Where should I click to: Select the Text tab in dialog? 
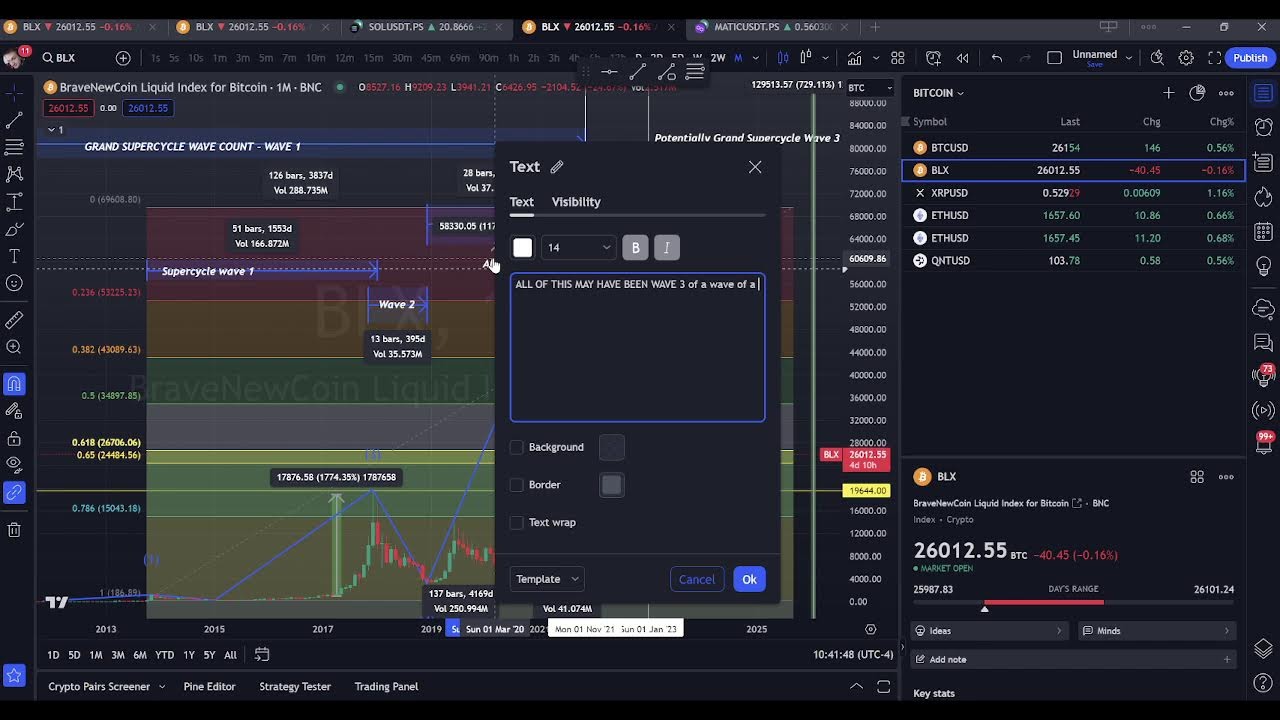pyautogui.click(x=522, y=202)
